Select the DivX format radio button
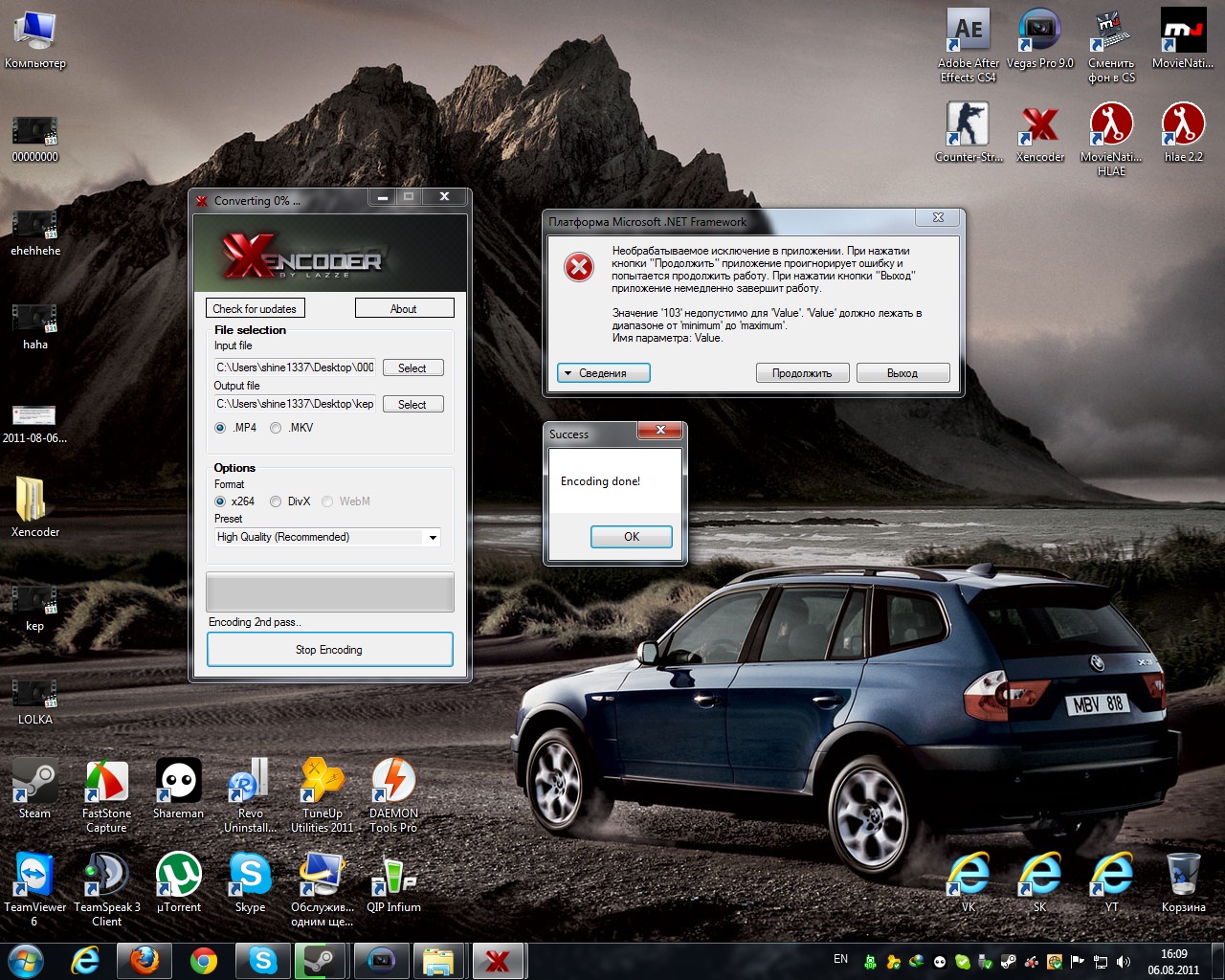The width and height of the screenshot is (1225, 980). click(x=276, y=501)
